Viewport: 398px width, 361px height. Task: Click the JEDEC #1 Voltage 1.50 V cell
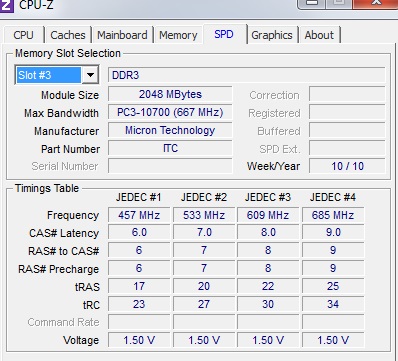139,340
